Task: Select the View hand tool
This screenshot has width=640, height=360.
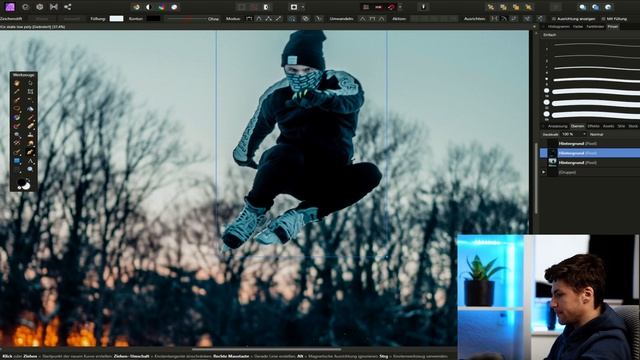Action: (17, 83)
